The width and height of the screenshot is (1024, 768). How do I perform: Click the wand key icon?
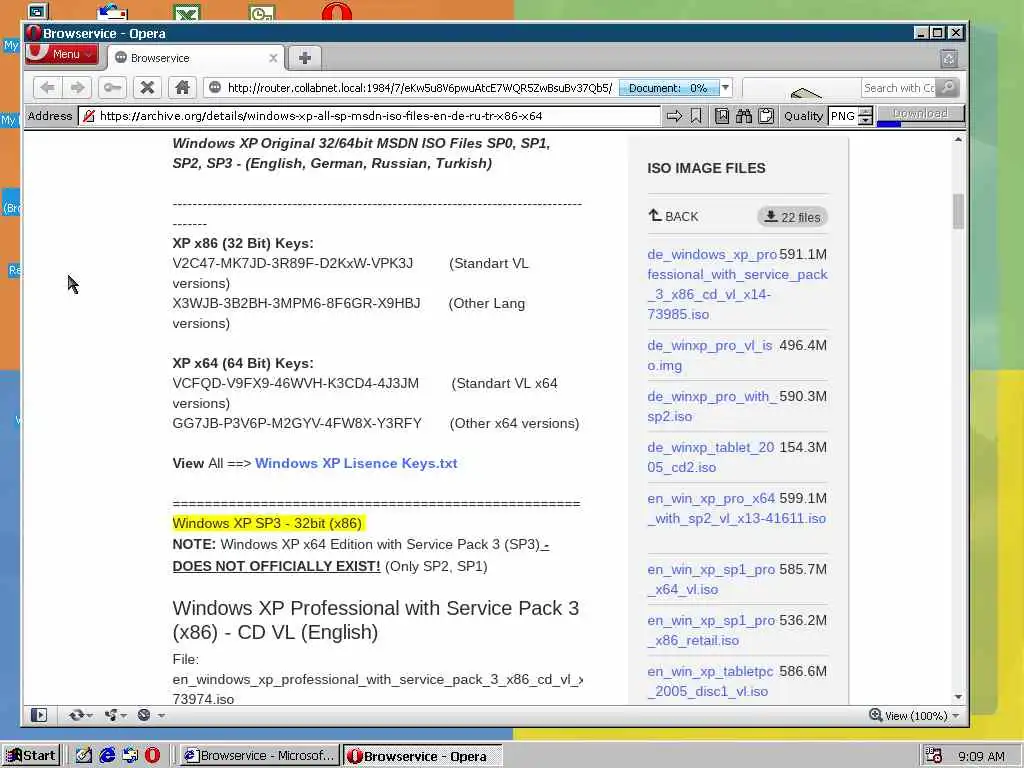pyautogui.click(x=112, y=88)
